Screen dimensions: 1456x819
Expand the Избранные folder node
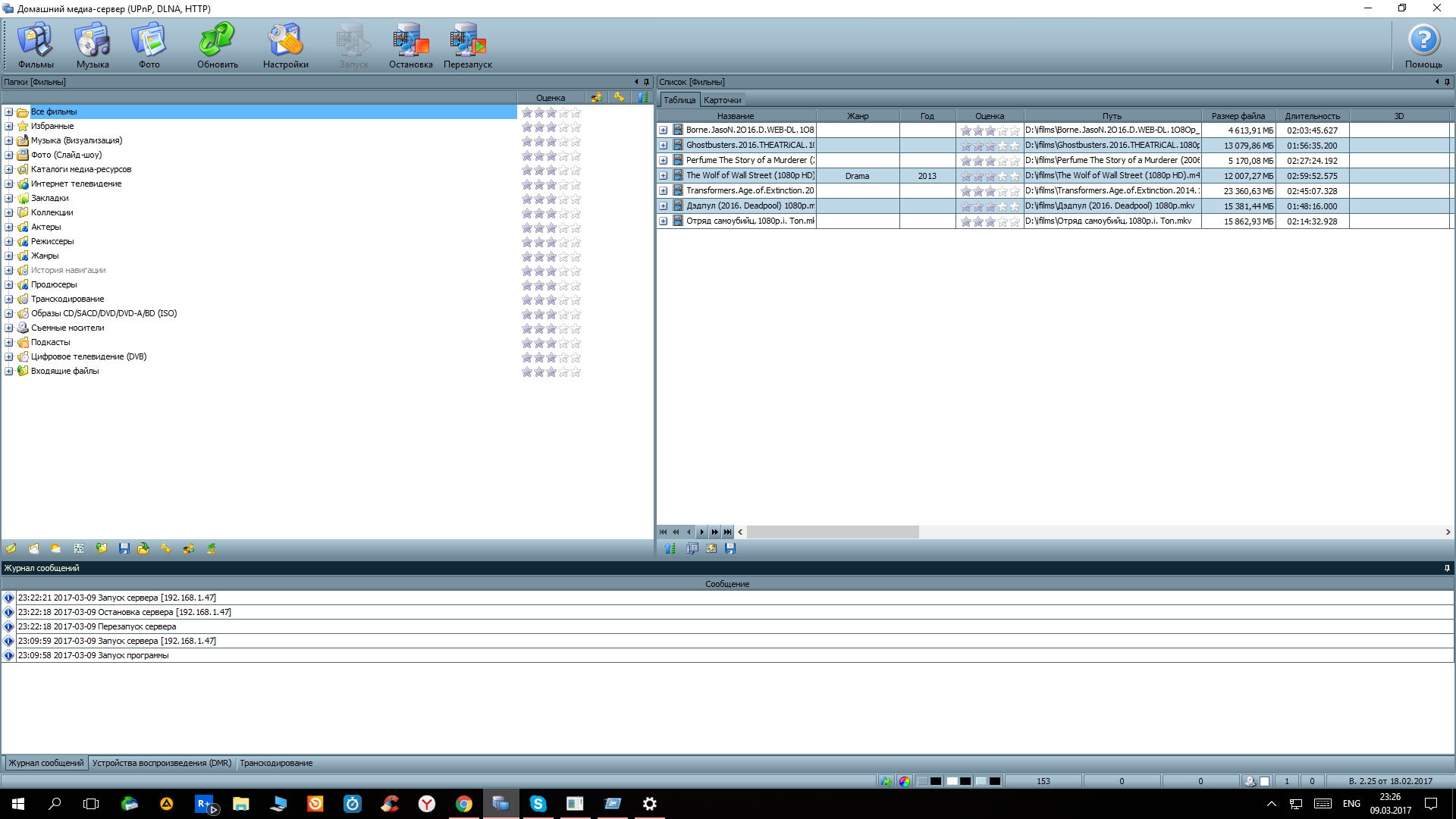pyautogui.click(x=9, y=127)
